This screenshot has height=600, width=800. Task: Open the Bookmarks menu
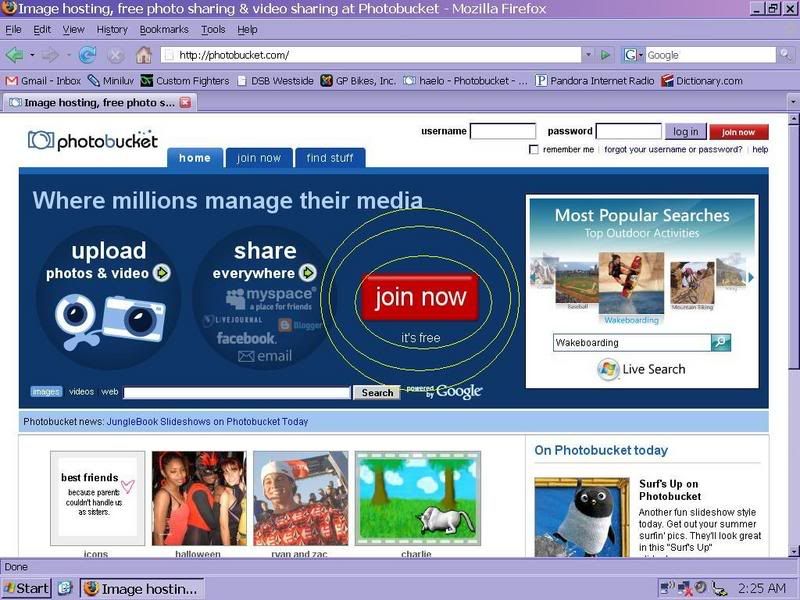[x=163, y=30]
